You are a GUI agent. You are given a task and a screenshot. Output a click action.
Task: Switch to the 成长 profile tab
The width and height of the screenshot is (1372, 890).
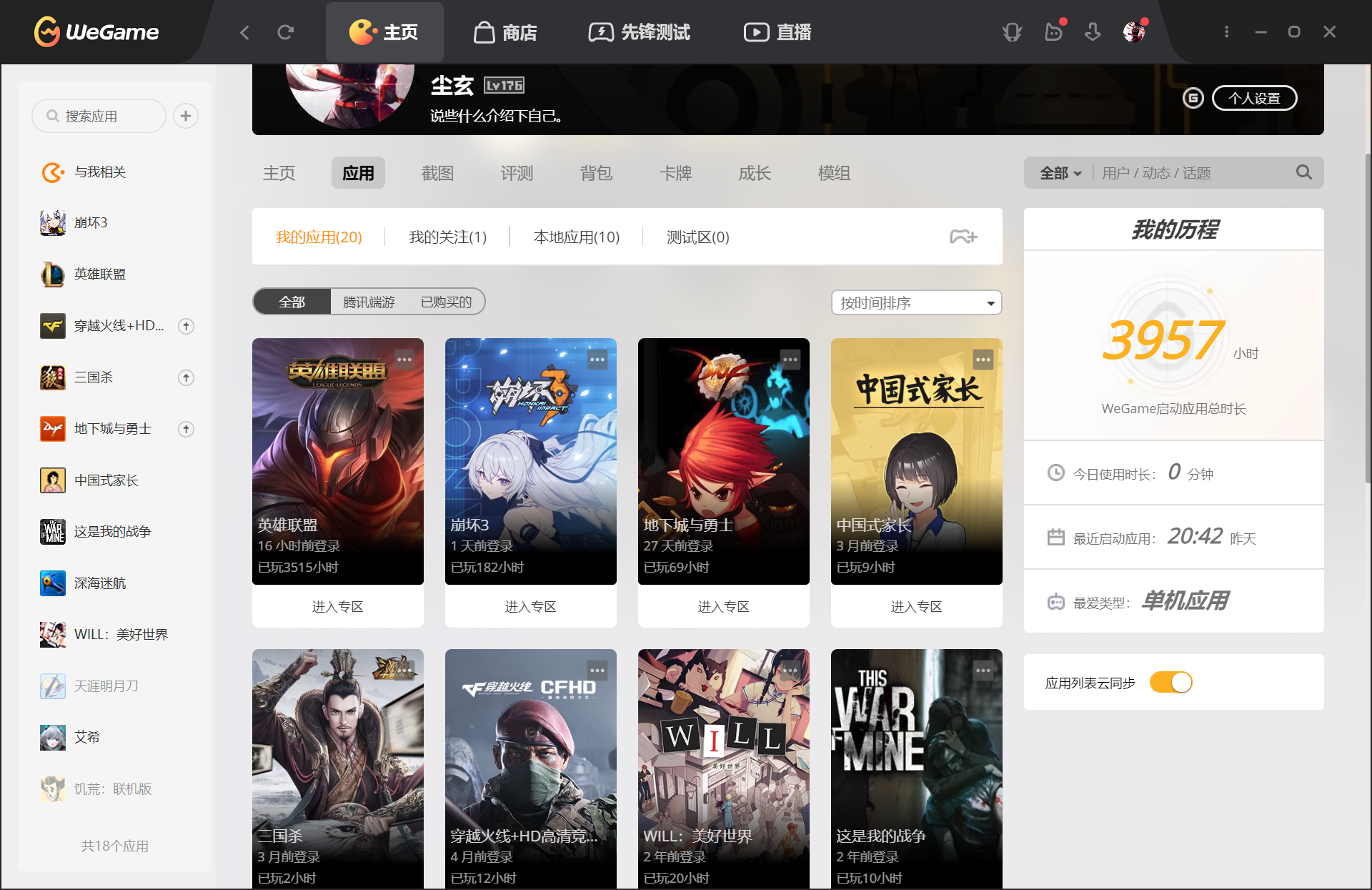point(755,173)
